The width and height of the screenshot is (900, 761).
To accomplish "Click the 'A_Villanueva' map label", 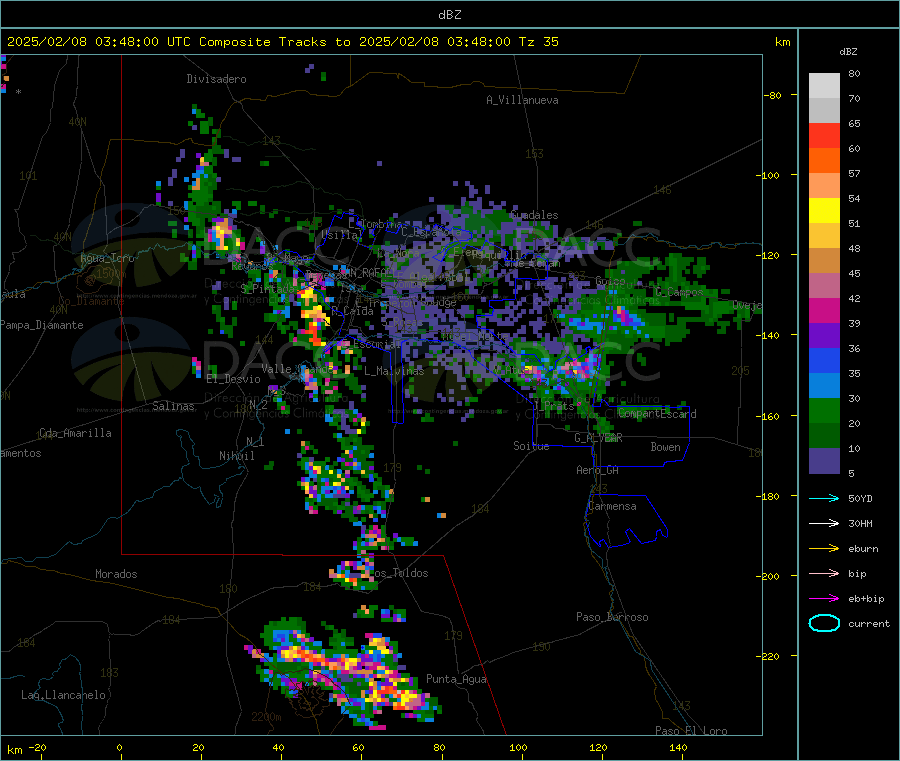I will 522,100.
